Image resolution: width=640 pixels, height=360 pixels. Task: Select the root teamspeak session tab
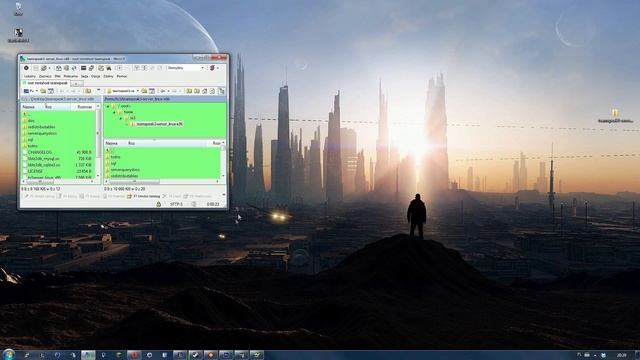(45, 83)
